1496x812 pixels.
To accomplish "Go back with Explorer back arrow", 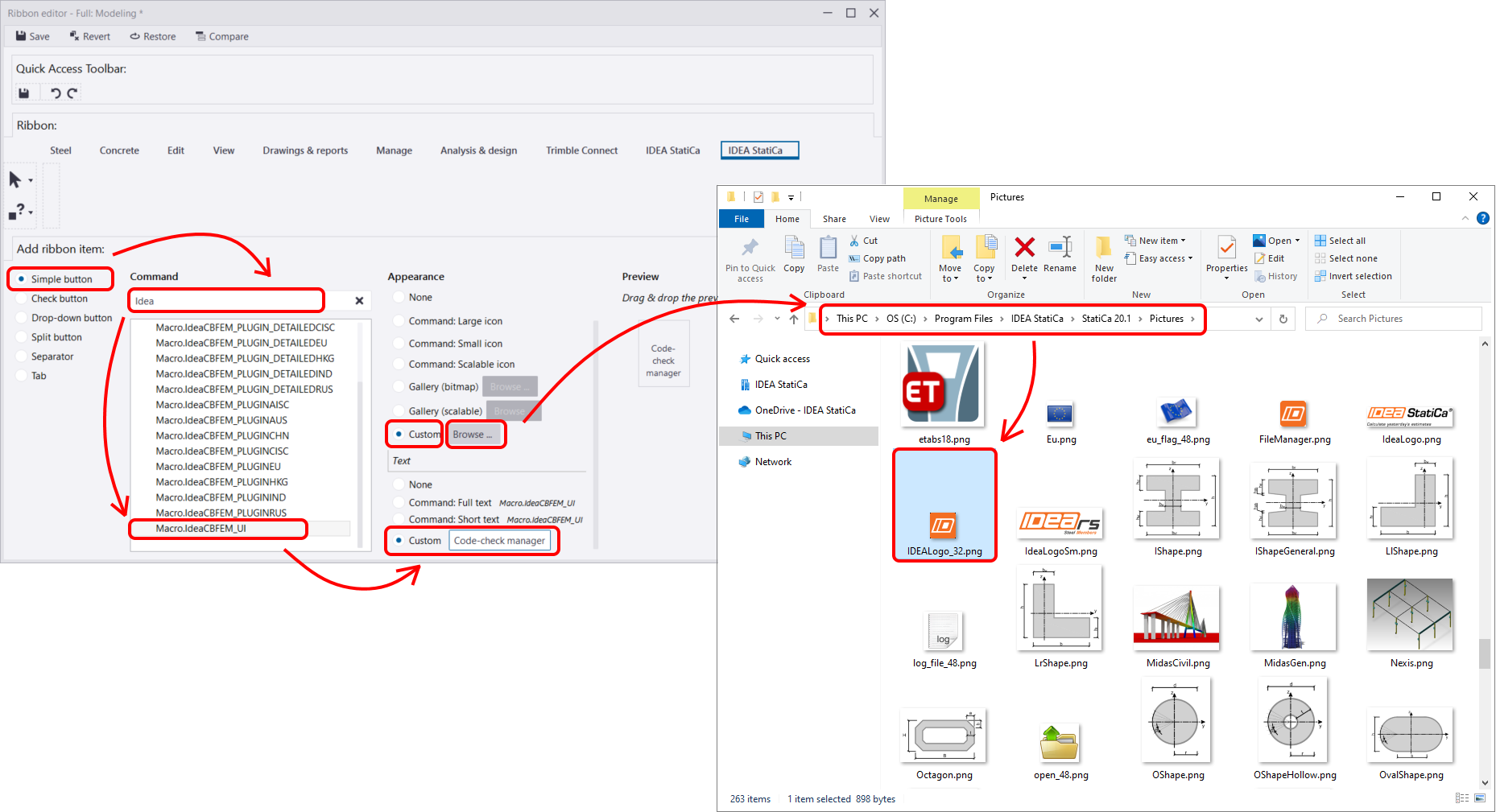I will coord(734,319).
